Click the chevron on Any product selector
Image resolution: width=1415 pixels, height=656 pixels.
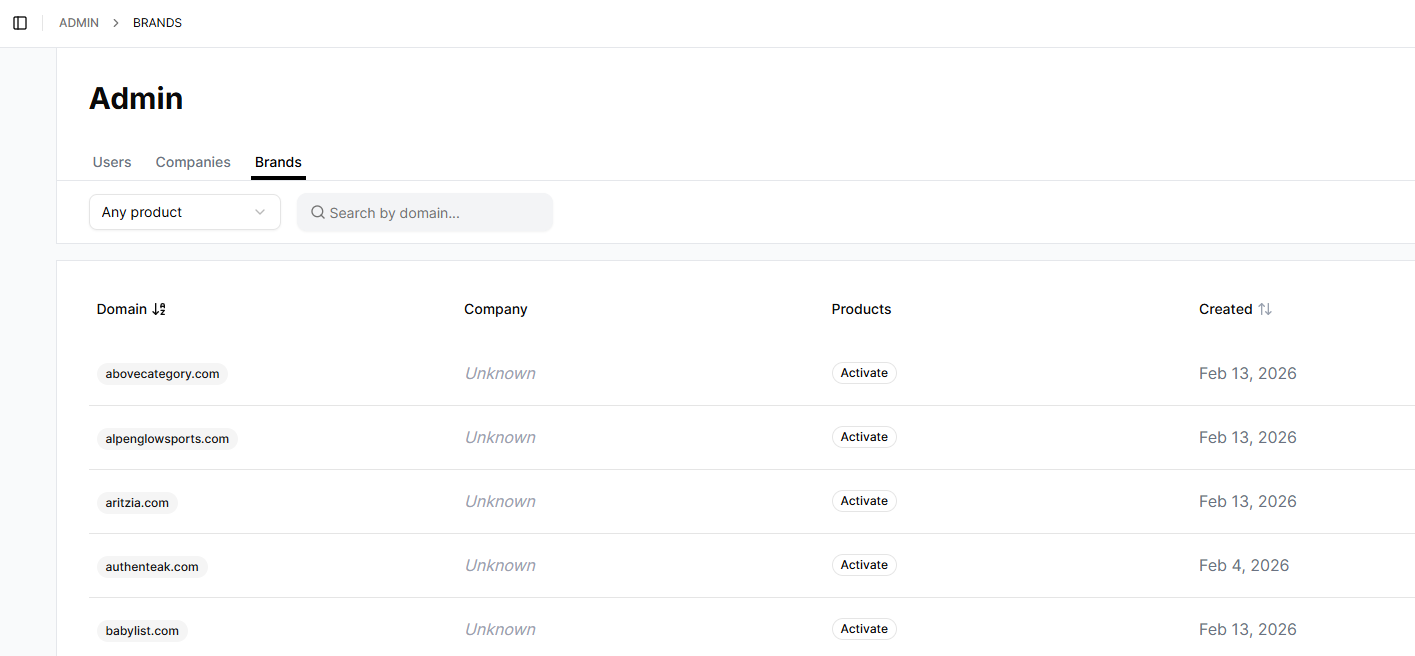(x=262, y=212)
